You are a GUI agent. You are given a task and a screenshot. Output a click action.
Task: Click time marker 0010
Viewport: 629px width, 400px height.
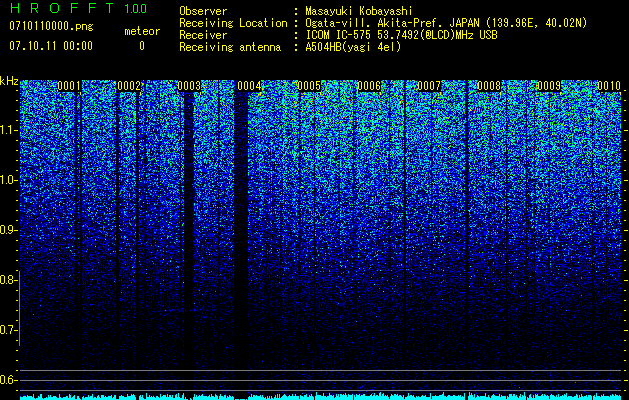609,86
